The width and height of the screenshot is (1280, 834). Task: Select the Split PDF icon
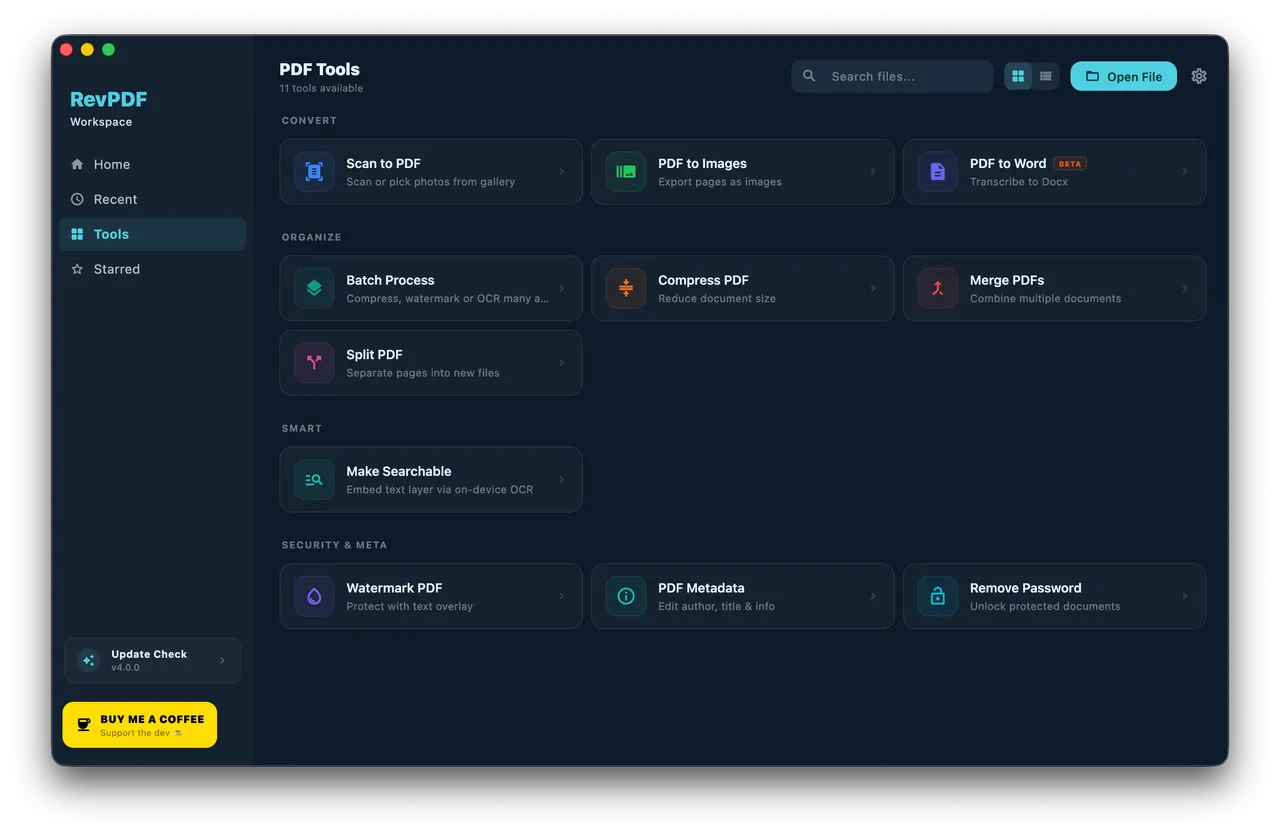click(314, 363)
